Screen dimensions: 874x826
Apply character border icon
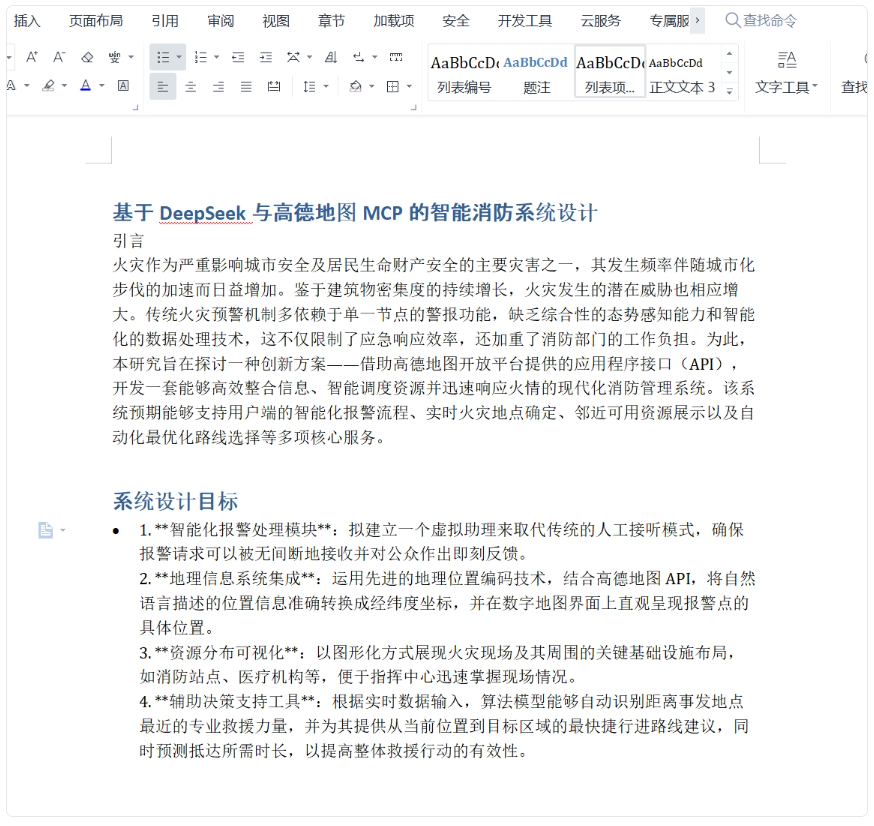coord(123,86)
